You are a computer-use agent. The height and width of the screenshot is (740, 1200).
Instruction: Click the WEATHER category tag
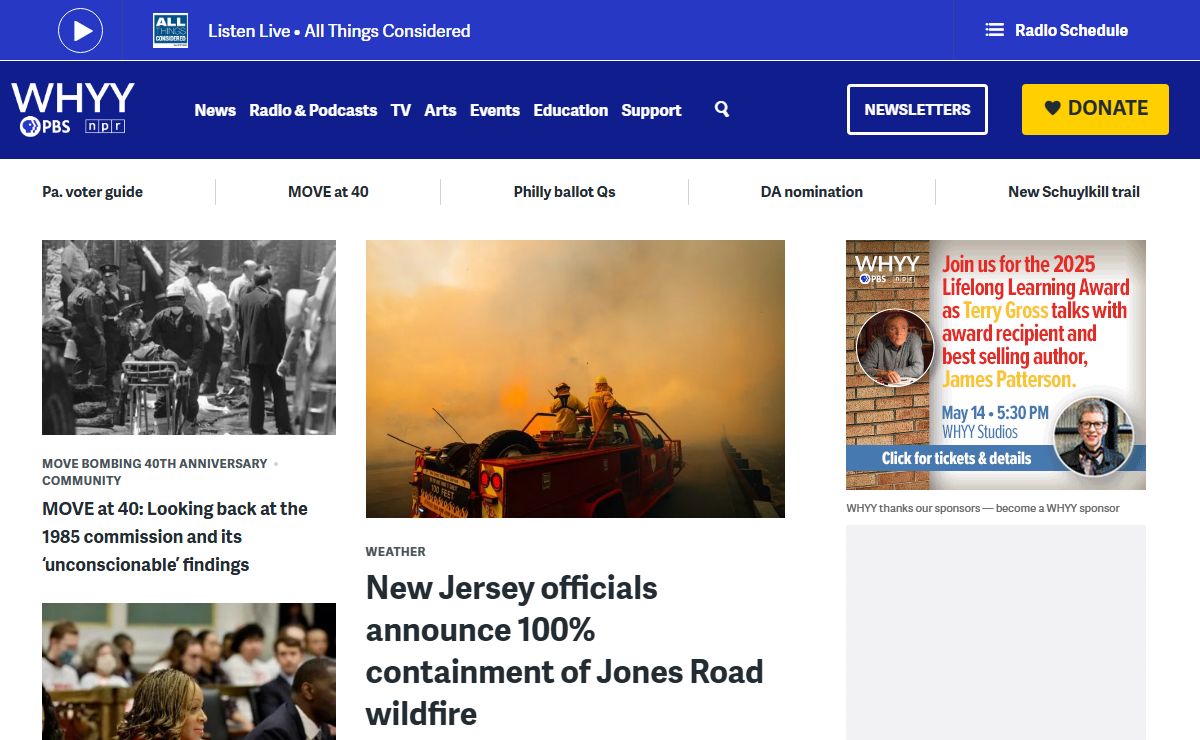396,552
